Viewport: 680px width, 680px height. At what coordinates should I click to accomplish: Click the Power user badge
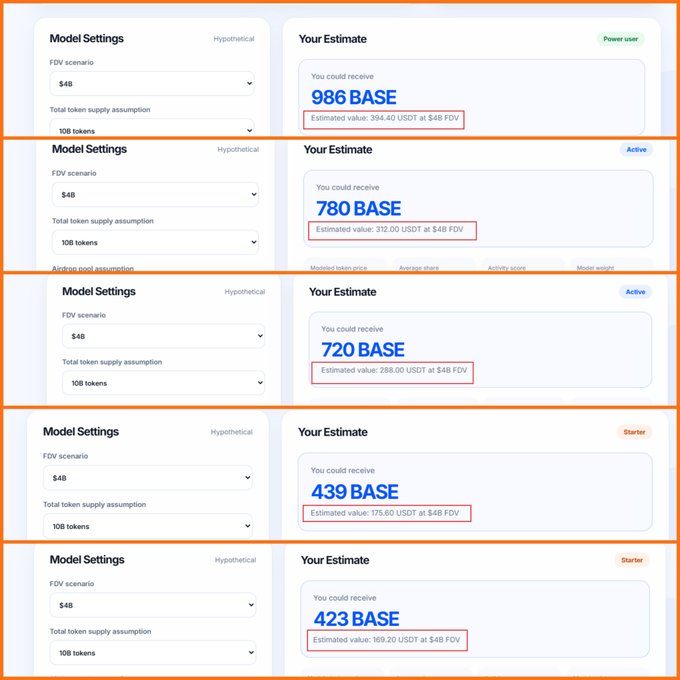point(621,39)
